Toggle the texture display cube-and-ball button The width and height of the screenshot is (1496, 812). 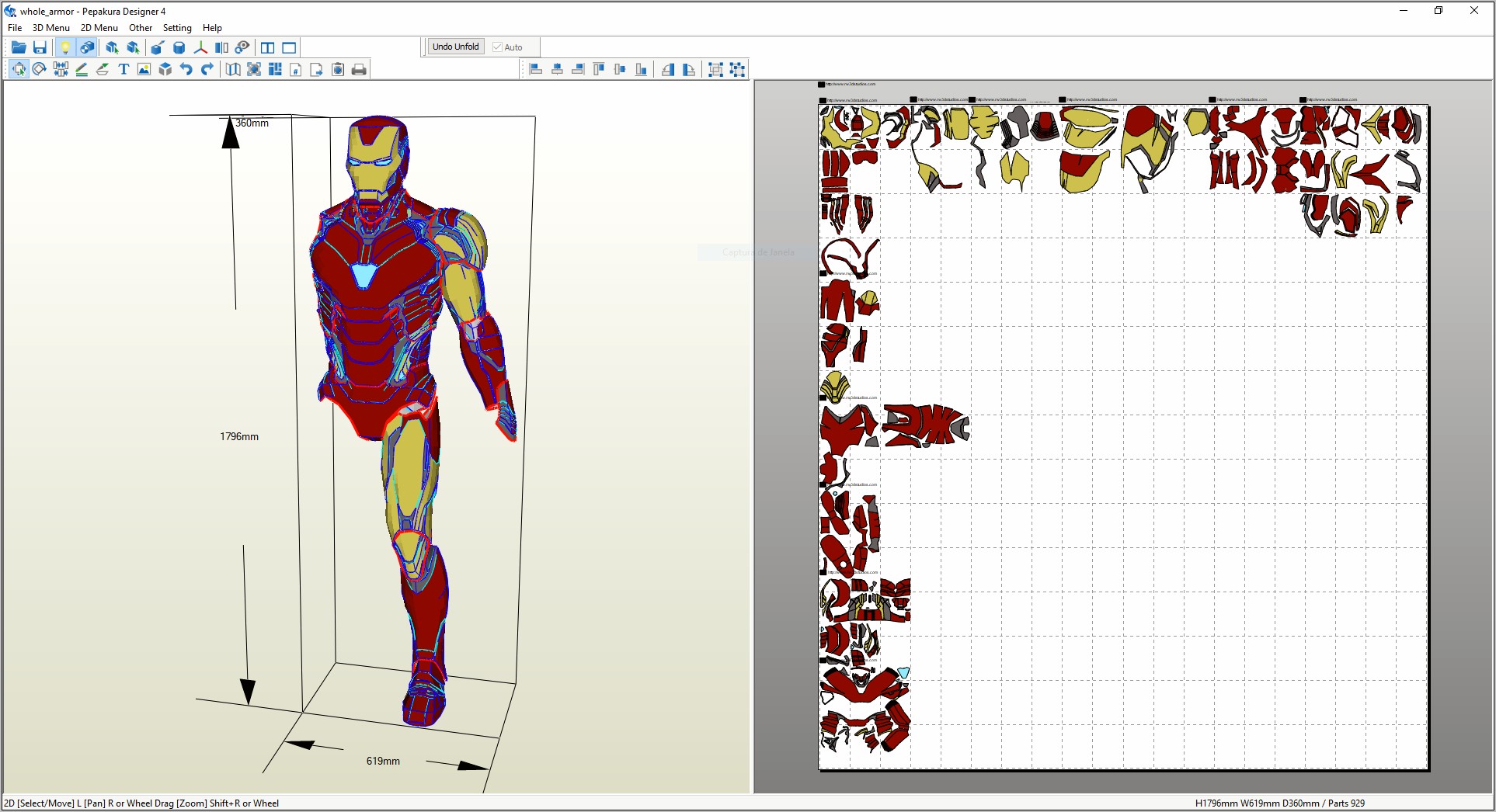[x=87, y=48]
